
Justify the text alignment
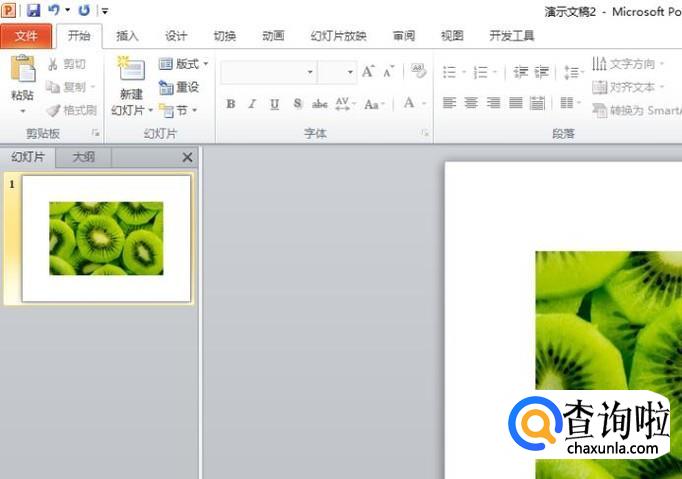(x=515, y=103)
